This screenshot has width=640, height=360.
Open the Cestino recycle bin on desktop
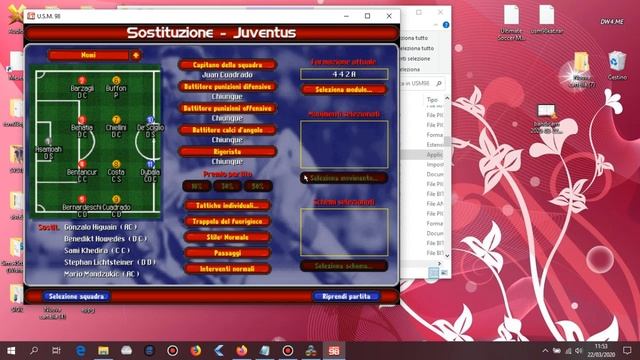pos(617,66)
